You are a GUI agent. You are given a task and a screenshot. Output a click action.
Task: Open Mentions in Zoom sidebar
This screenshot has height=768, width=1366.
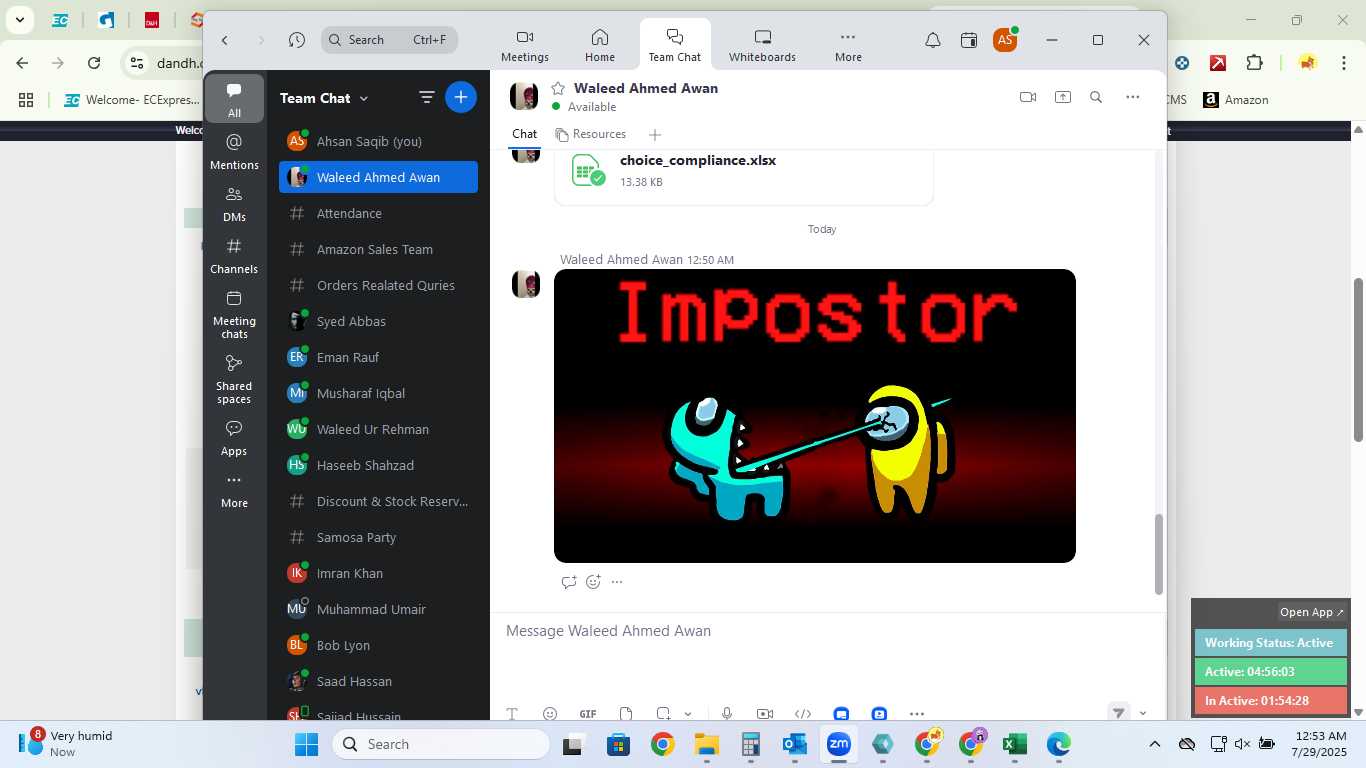234,152
